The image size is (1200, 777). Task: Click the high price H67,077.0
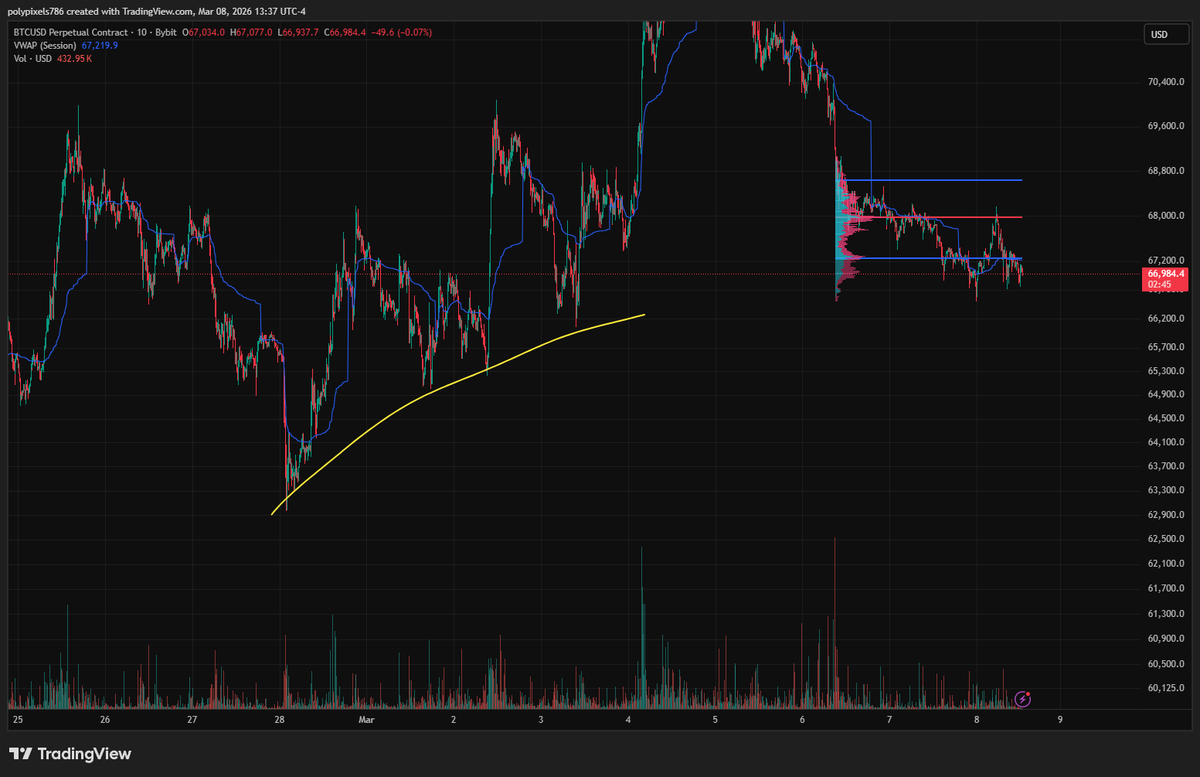(x=250, y=31)
